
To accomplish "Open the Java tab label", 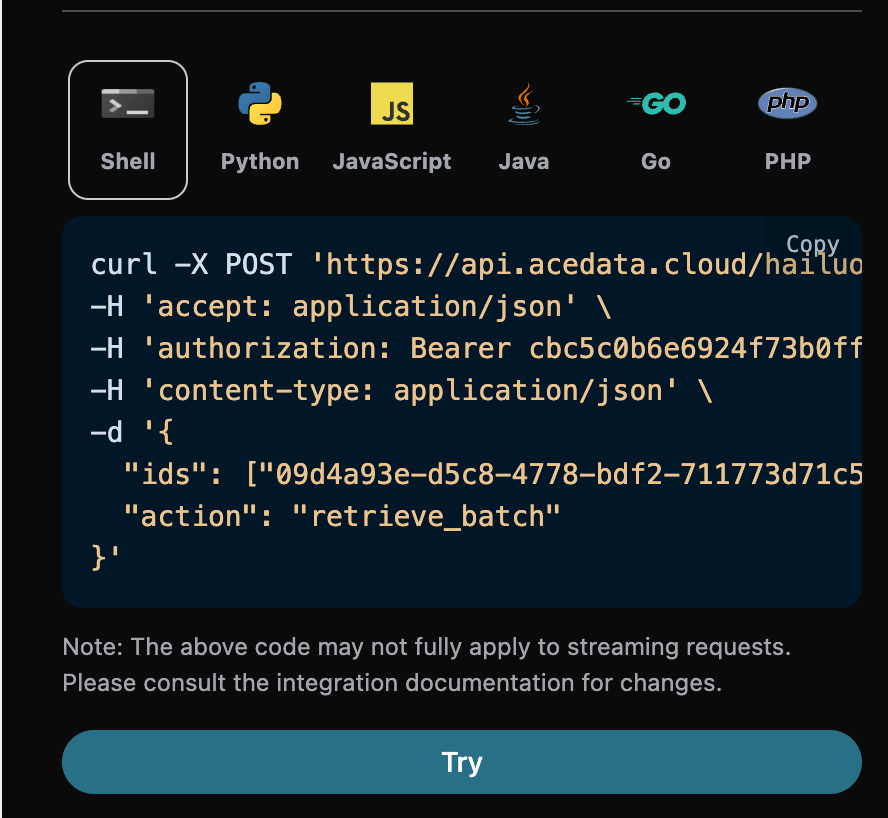I will tap(523, 161).
